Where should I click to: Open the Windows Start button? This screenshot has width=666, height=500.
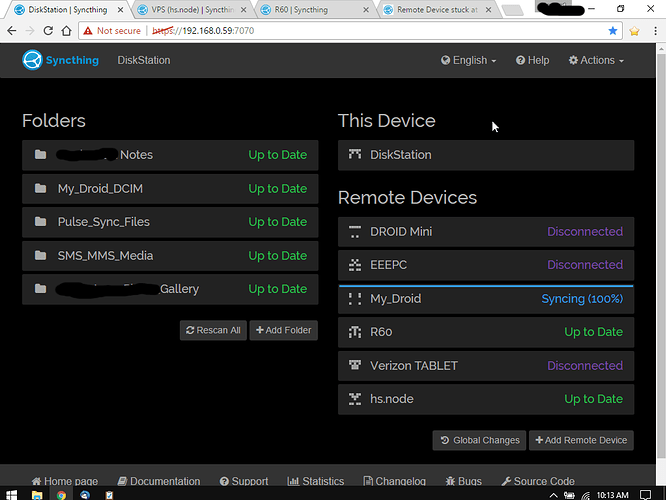point(11,495)
